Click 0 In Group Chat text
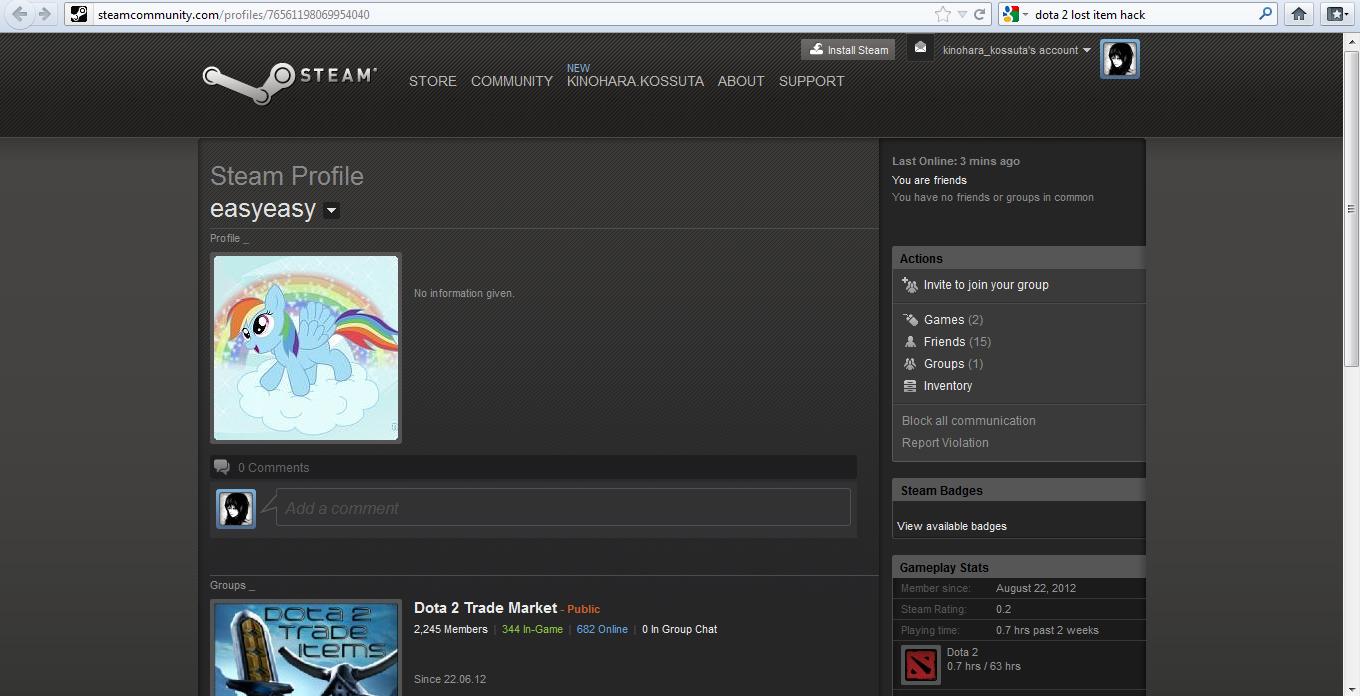The width and height of the screenshot is (1360, 696). pyautogui.click(x=679, y=629)
